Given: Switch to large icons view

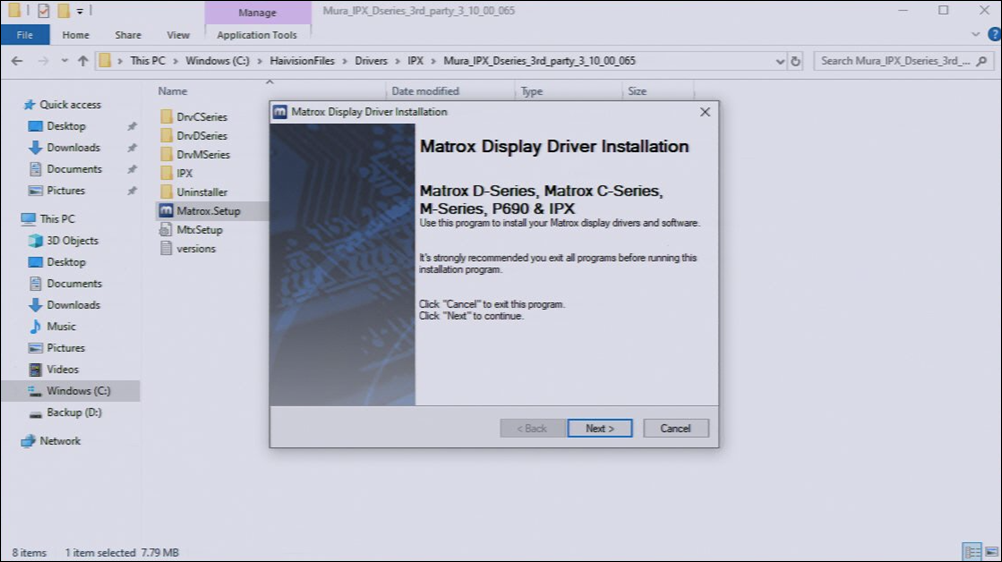Looking at the screenshot, I should (987, 552).
